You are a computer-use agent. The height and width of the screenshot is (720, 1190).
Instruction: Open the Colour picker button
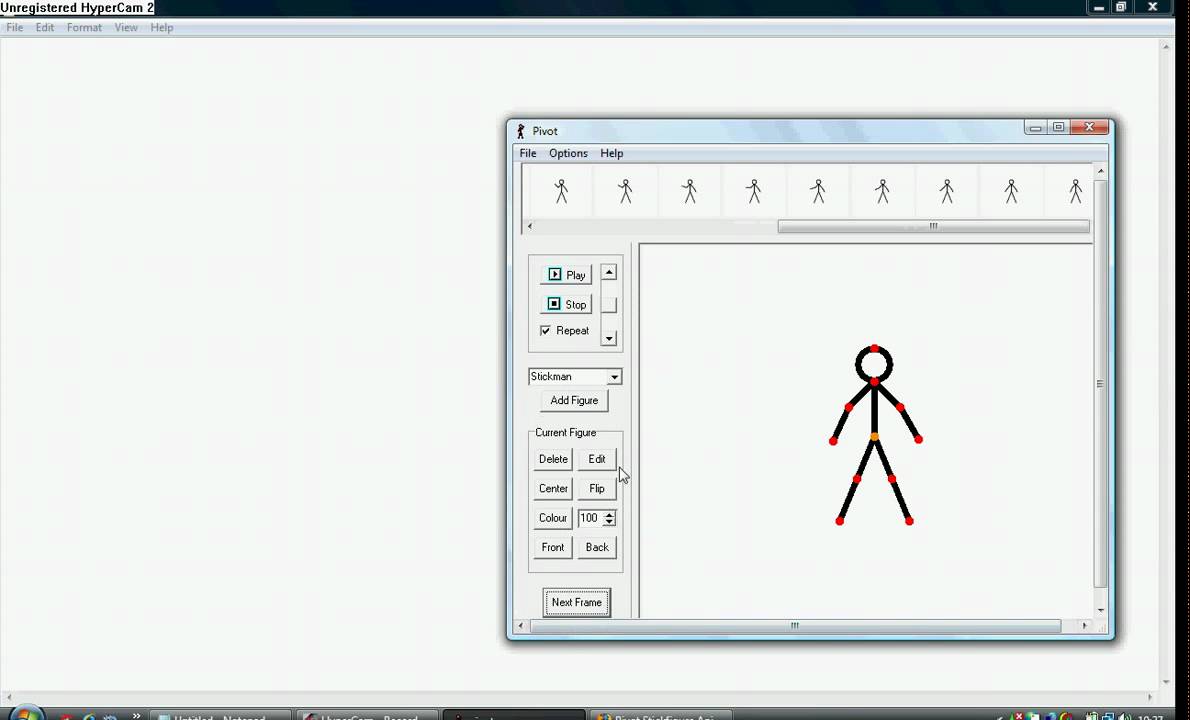point(552,517)
